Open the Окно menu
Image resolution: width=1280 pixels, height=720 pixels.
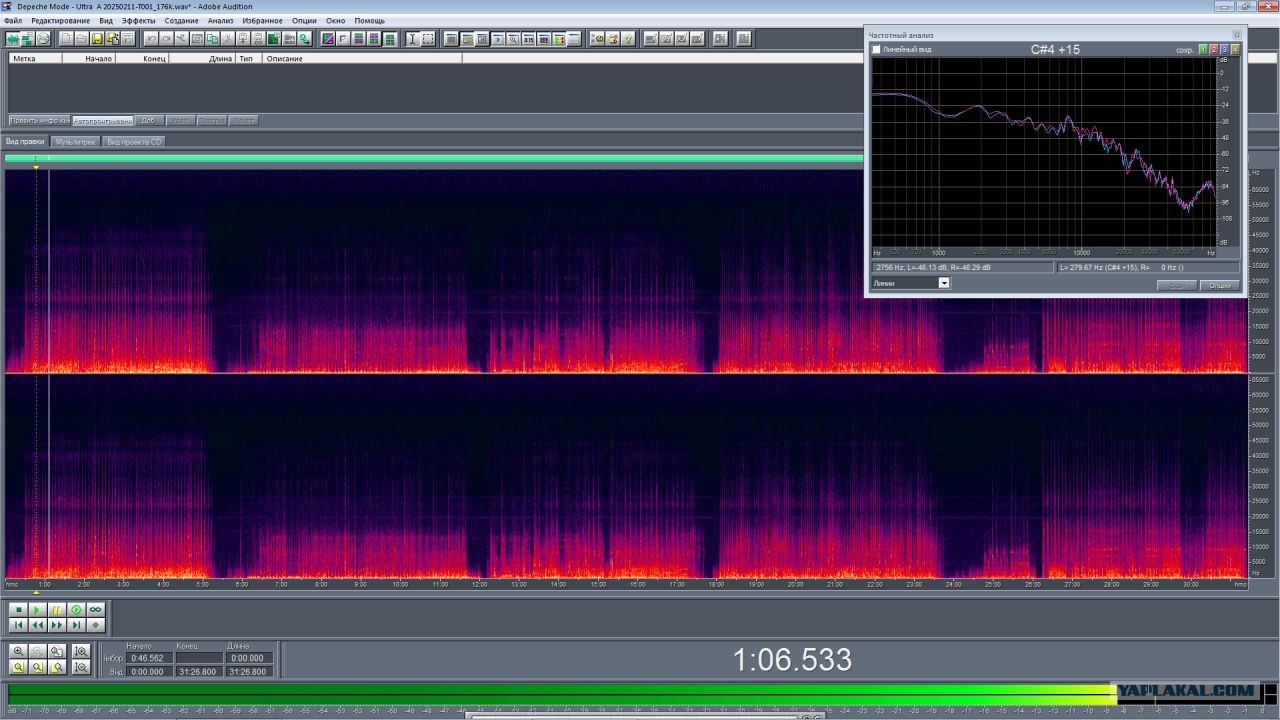[335, 21]
